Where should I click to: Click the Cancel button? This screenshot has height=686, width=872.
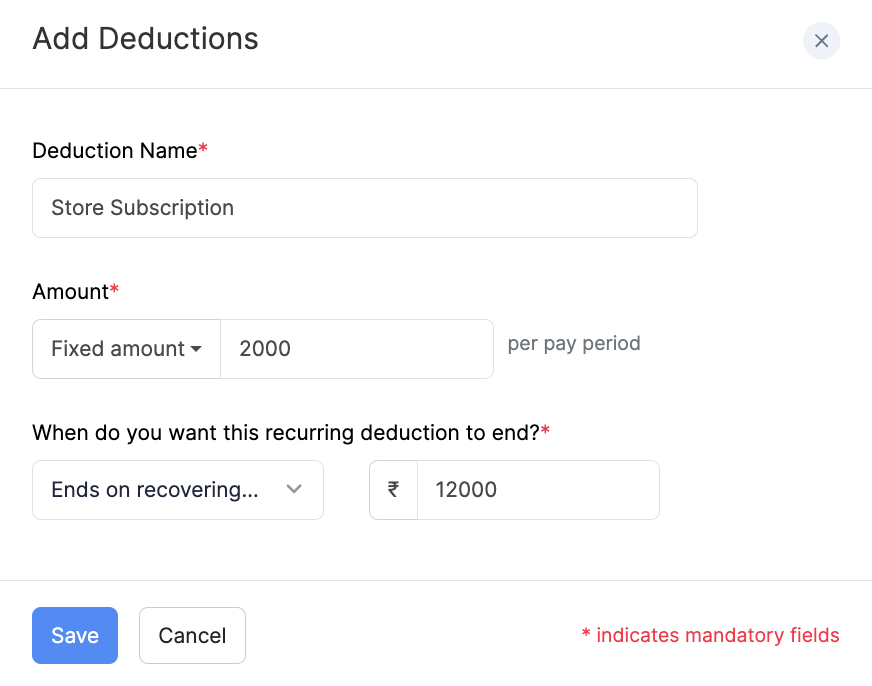[192, 635]
